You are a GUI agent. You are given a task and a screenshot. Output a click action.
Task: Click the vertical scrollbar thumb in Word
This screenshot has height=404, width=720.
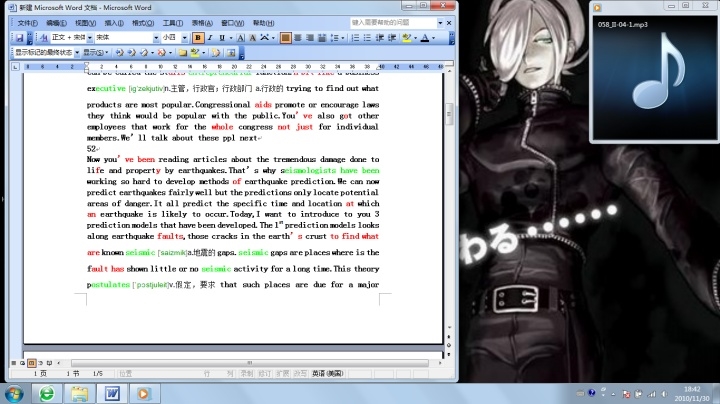pyautogui.click(x=449, y=114)
